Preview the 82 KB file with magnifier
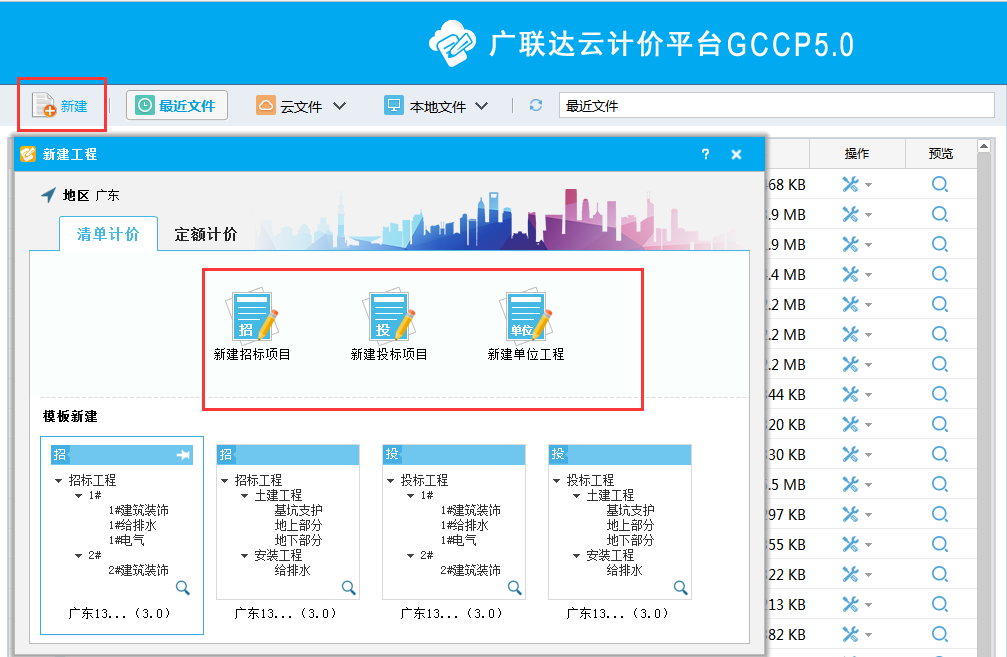1007x657 pixels. point(940,635)
